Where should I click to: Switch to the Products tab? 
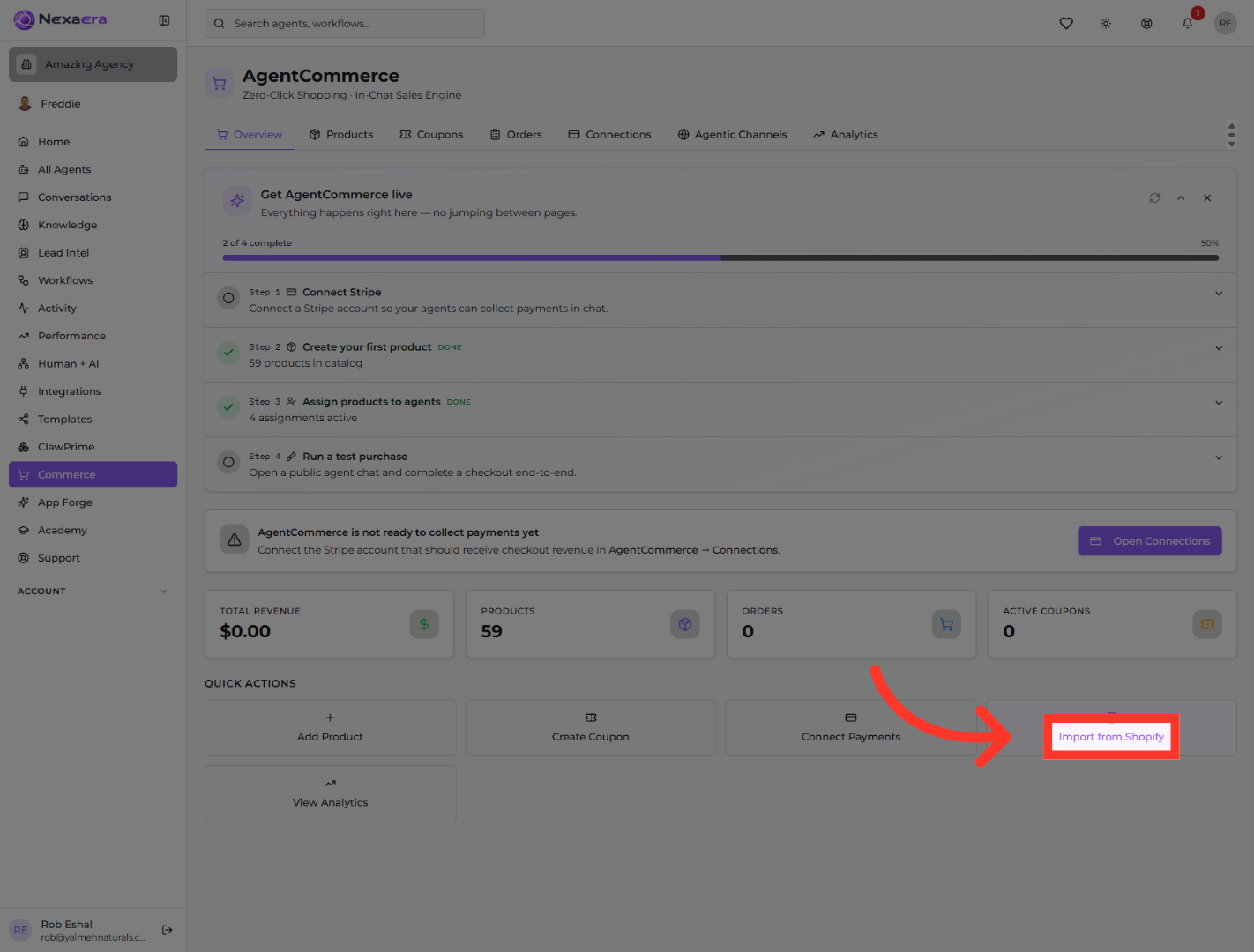[341, 135]
